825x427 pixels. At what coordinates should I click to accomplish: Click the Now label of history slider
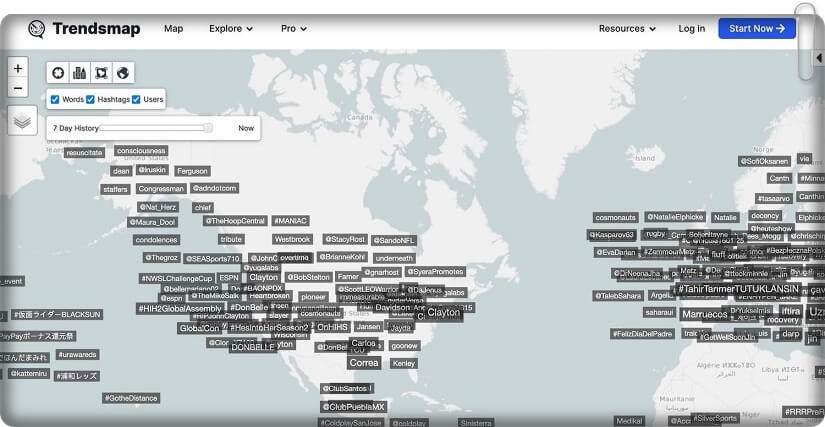(246, 128)
